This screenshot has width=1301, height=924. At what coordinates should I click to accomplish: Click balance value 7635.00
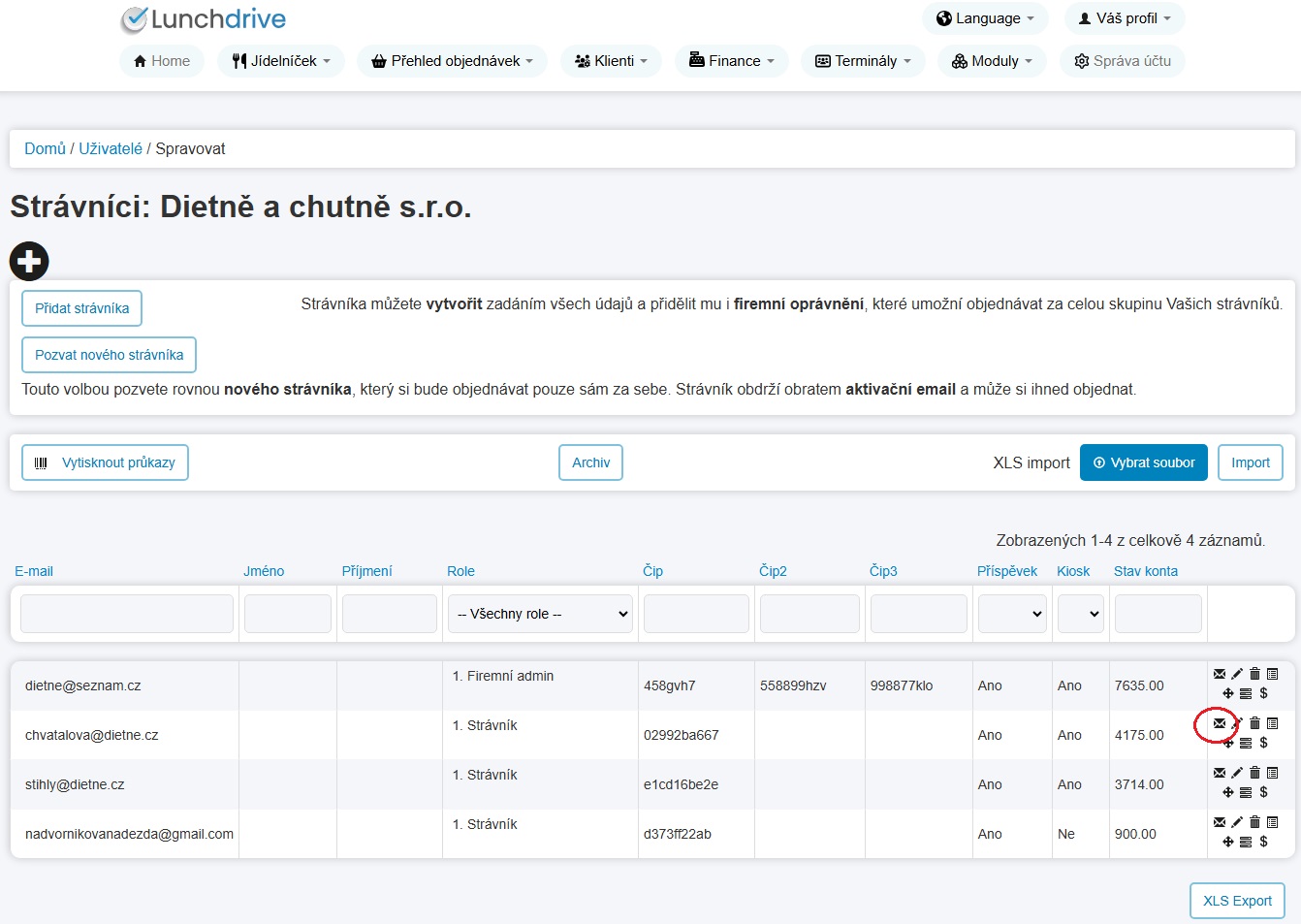1139,685
